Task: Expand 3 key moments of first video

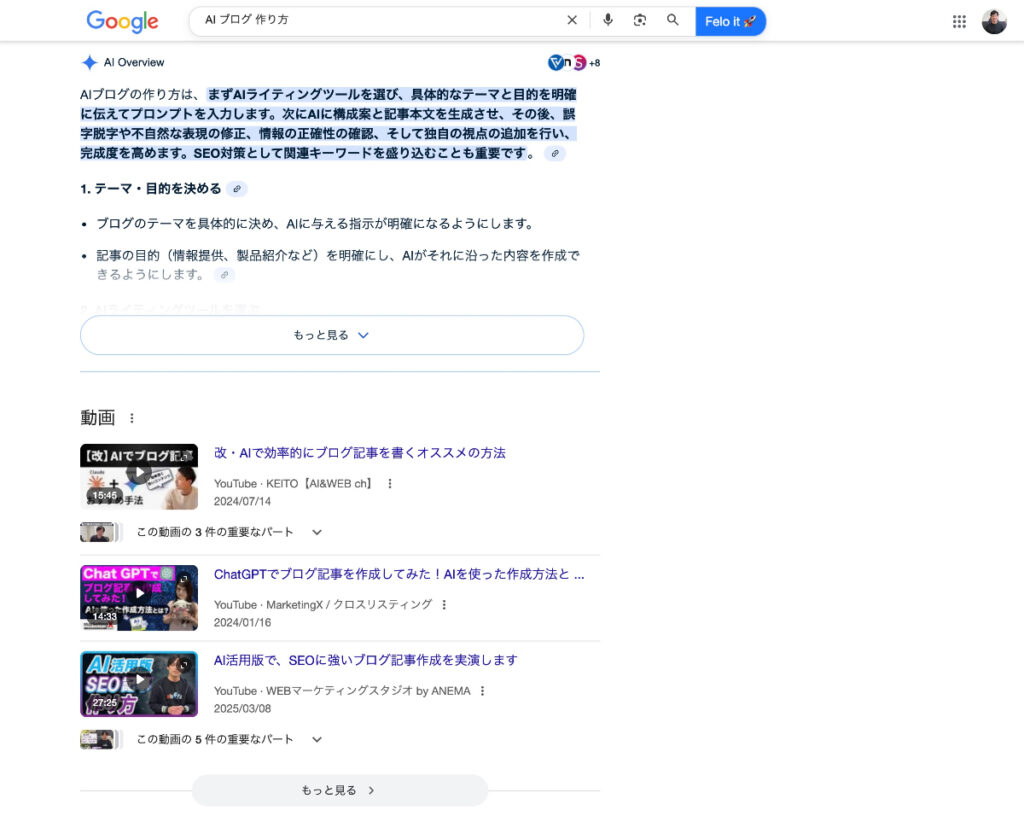Action: (x=316, y=532)
